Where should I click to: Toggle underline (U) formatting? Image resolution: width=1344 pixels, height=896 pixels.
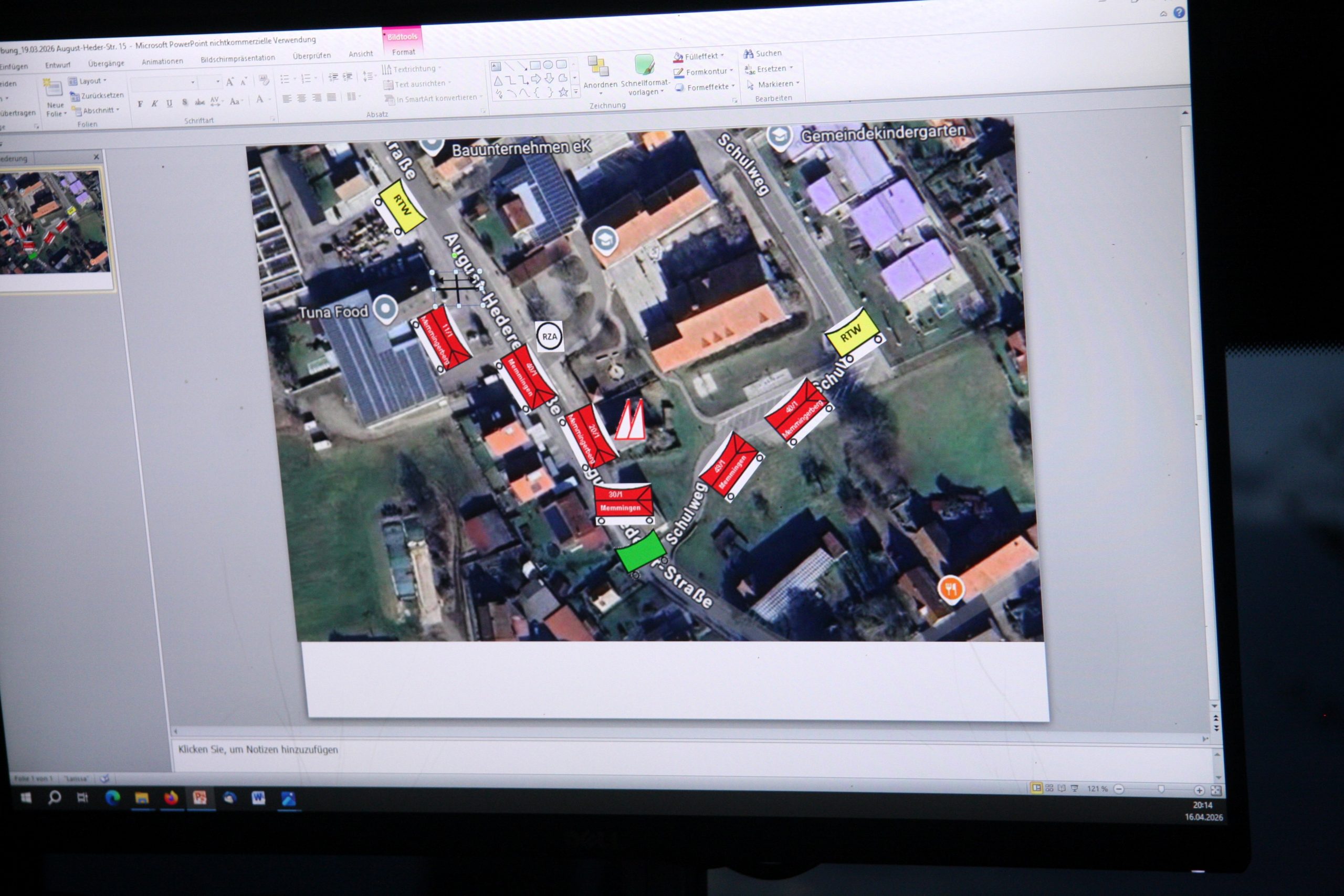click(169, 103)
